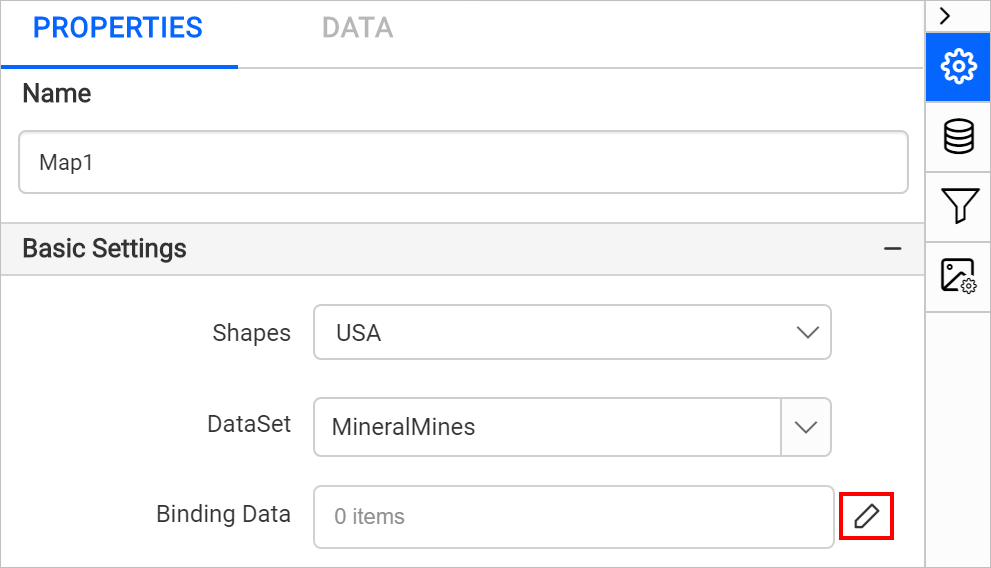Screen dimensions: 991x568
Task: Click the Binding Data label
Action: coord(223,514)
